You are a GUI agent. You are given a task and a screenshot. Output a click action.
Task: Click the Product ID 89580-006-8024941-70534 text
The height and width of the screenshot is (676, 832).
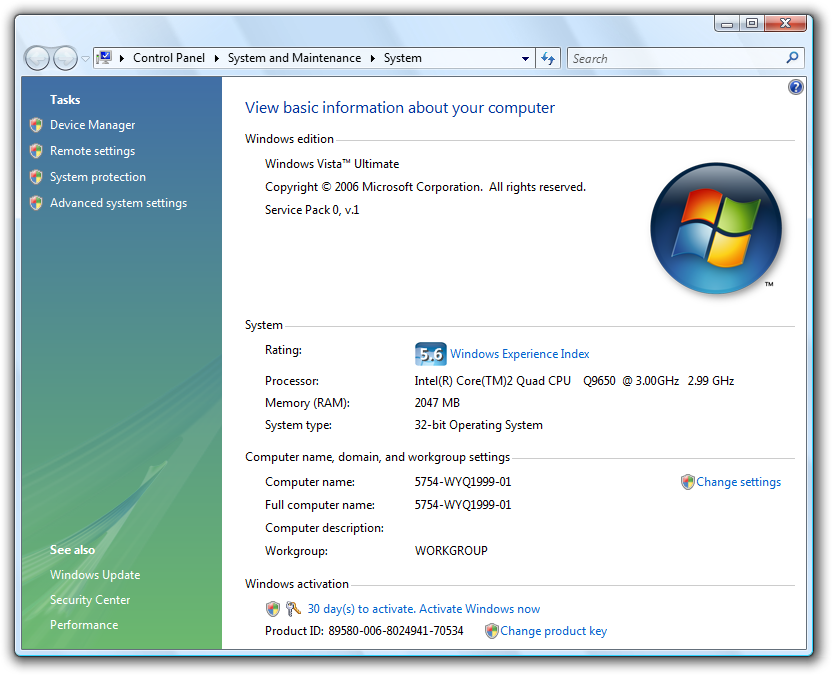click(x=364, y=631)
